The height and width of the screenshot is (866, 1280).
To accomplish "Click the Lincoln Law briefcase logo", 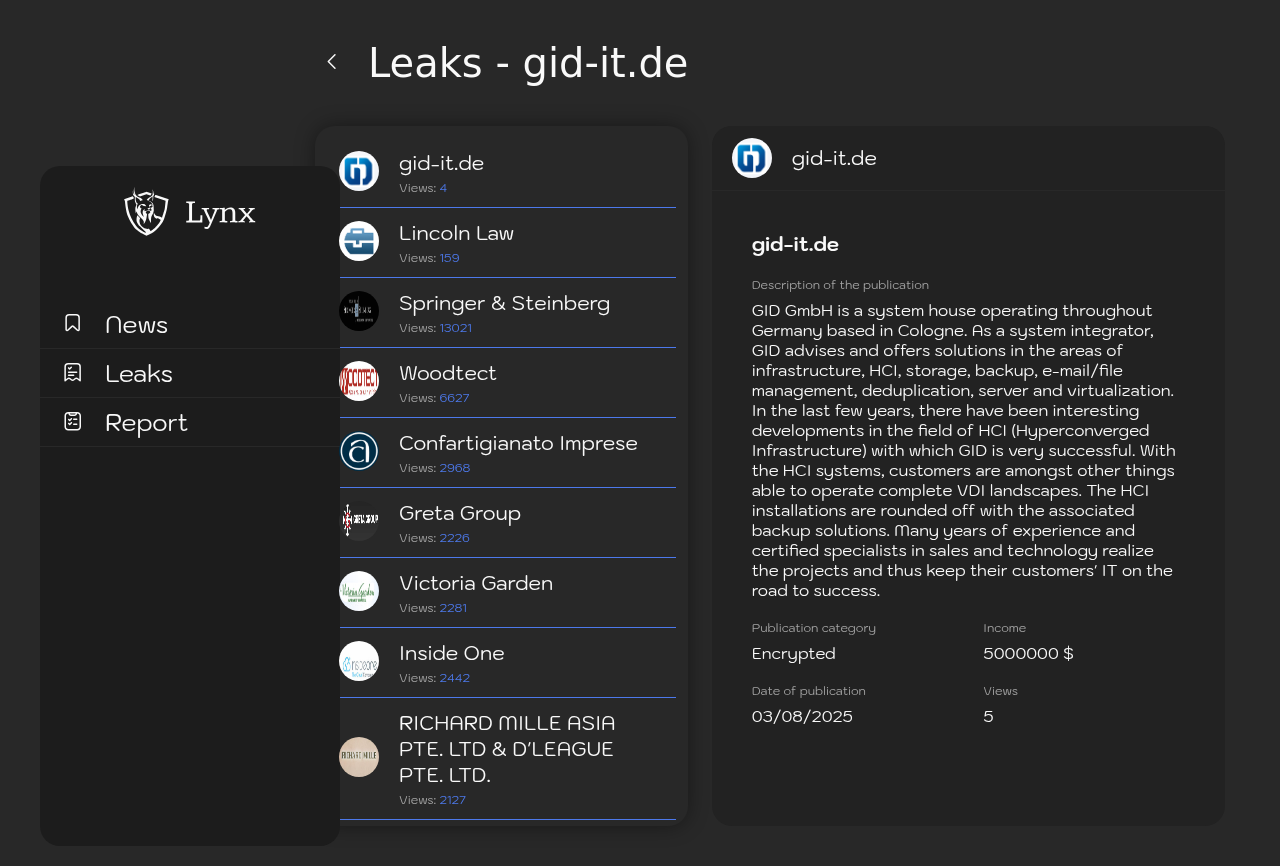I will [x=359, y=241].
